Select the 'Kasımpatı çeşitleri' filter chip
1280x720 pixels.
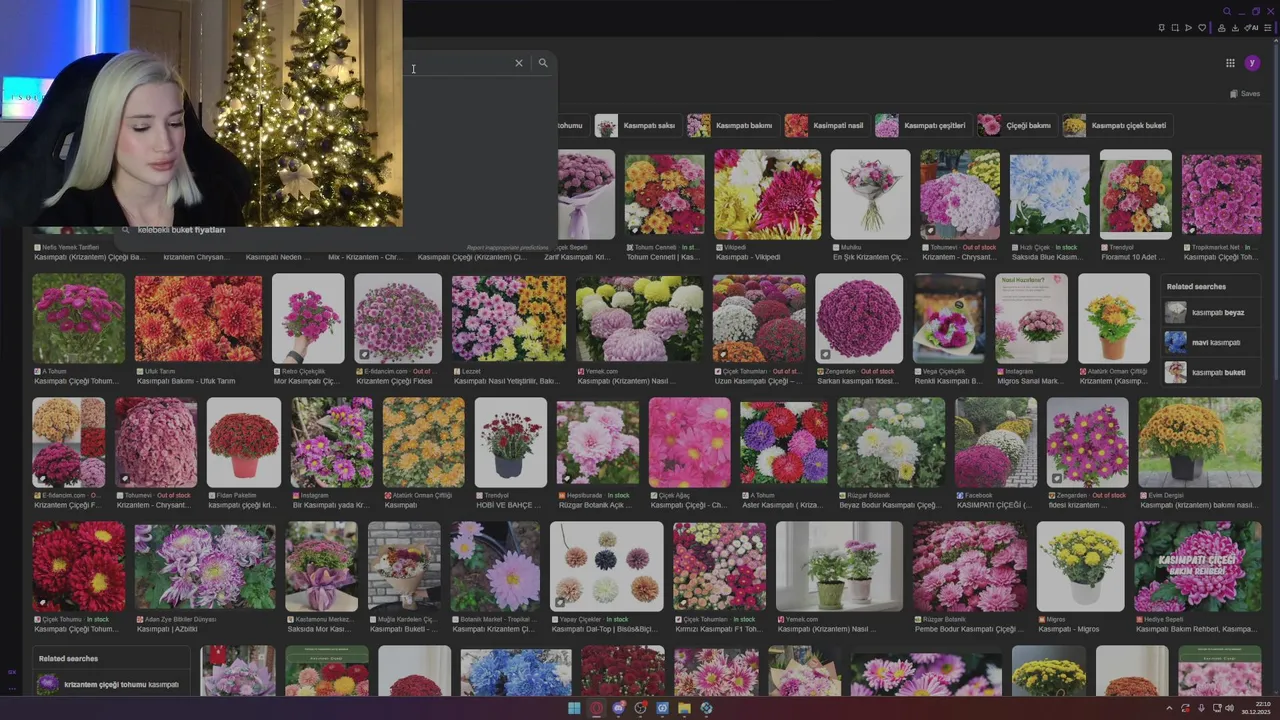pyautogui.click(x=921, y=125)
